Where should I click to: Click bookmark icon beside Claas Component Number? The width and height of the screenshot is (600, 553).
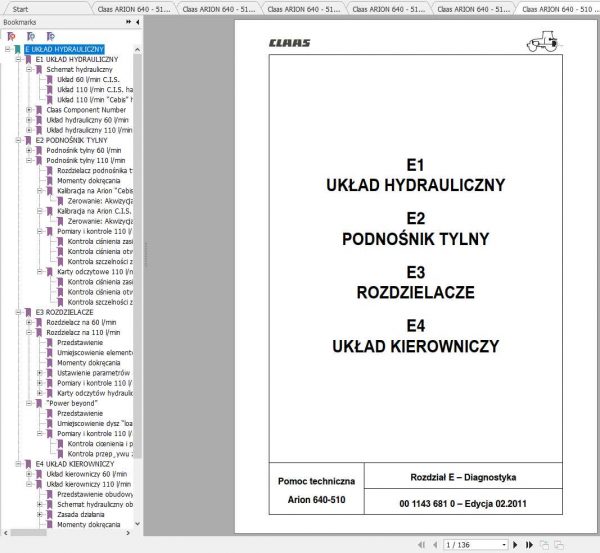(x=39, y=110)
